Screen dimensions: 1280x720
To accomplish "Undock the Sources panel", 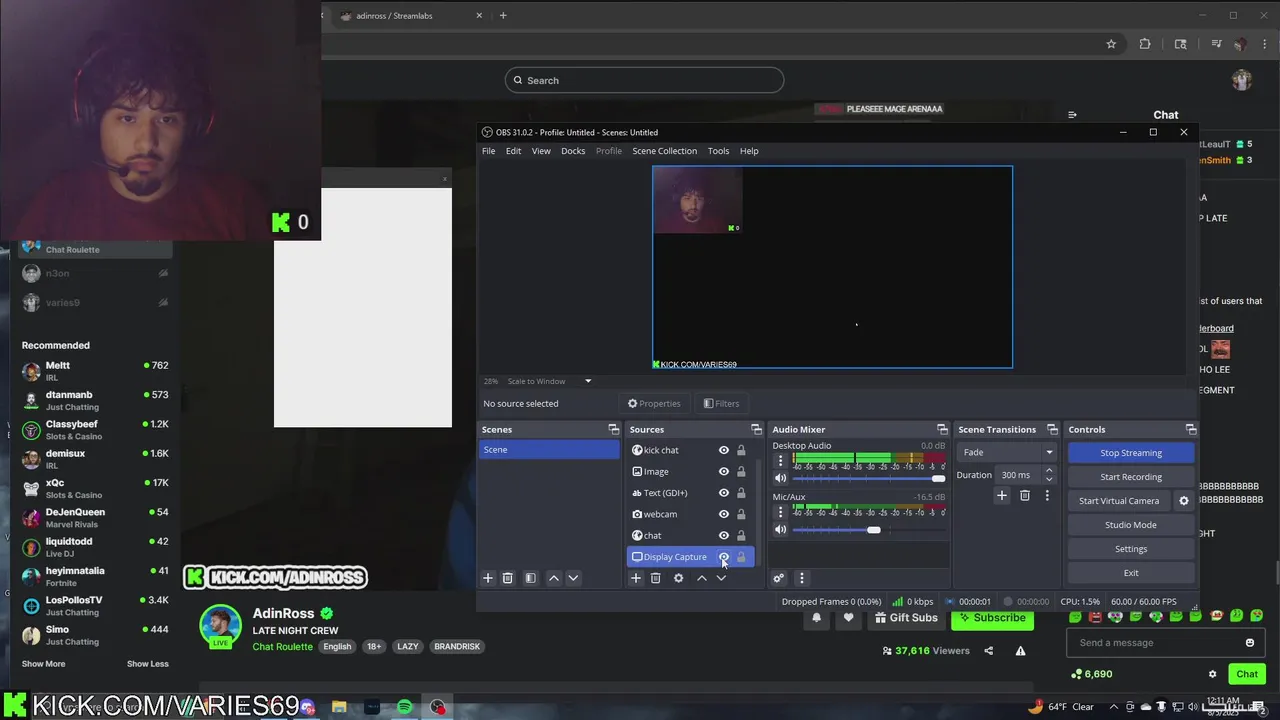I will (757, 429).
